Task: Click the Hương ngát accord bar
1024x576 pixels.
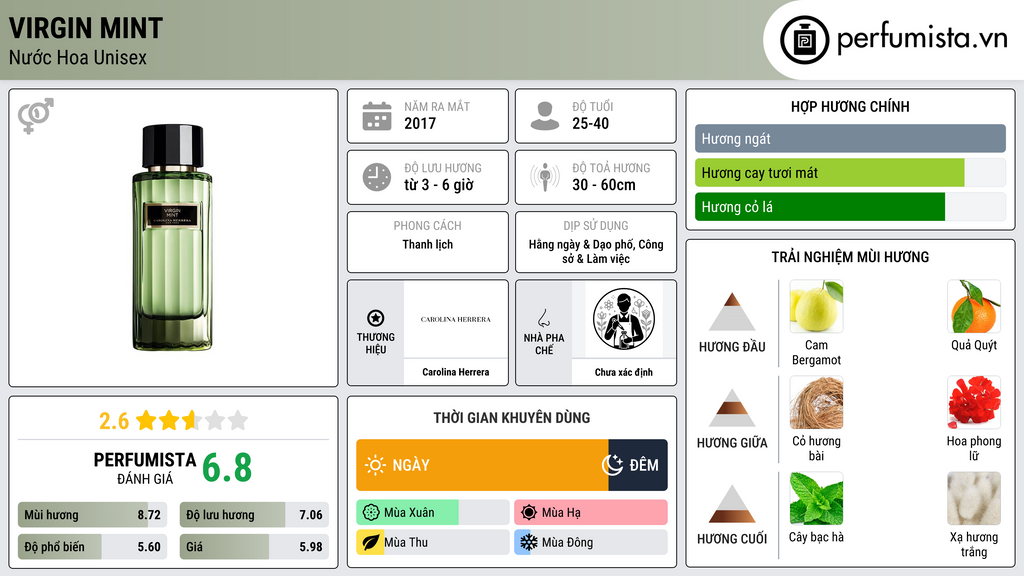Action: [850, 138]
